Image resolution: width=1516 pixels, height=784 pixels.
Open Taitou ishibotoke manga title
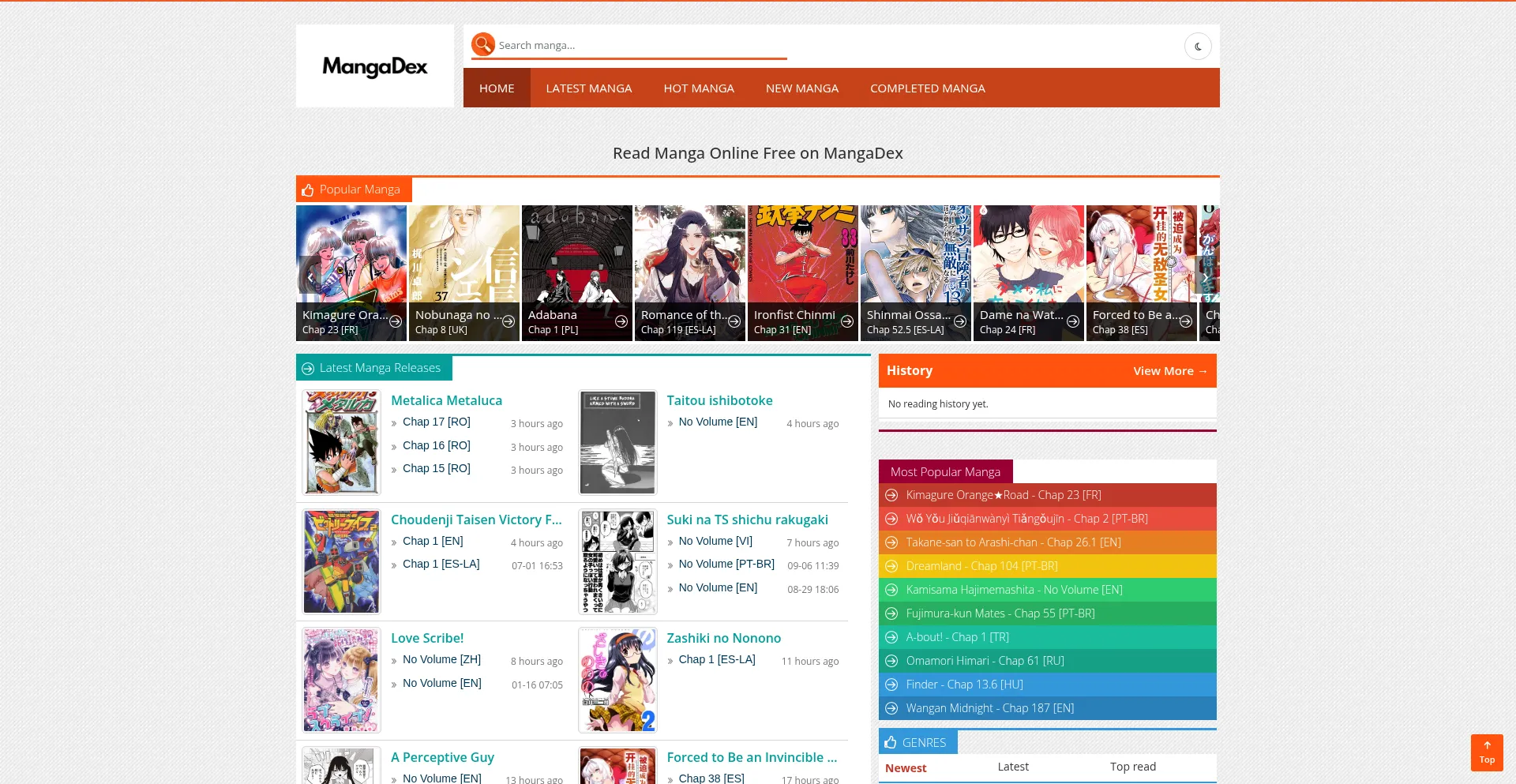719,400
